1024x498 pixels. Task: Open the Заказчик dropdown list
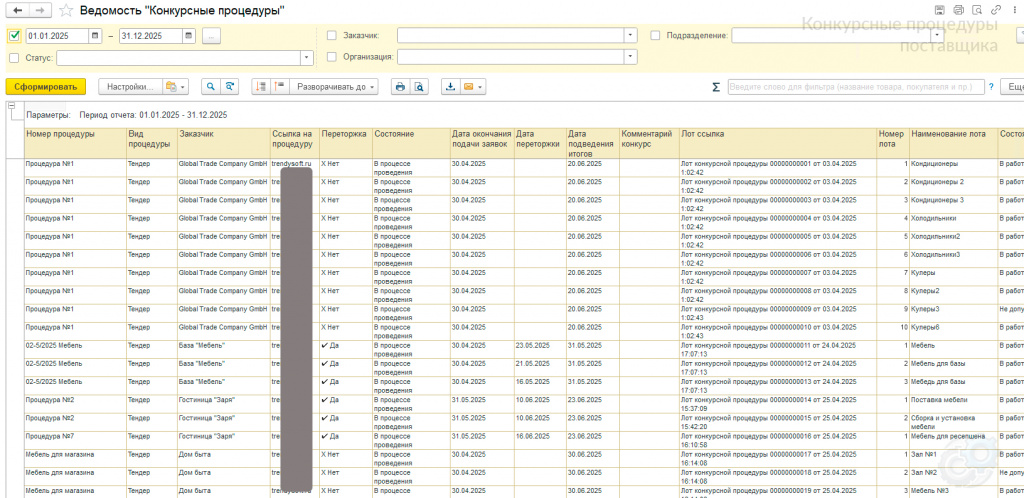[x=630, y=36]
